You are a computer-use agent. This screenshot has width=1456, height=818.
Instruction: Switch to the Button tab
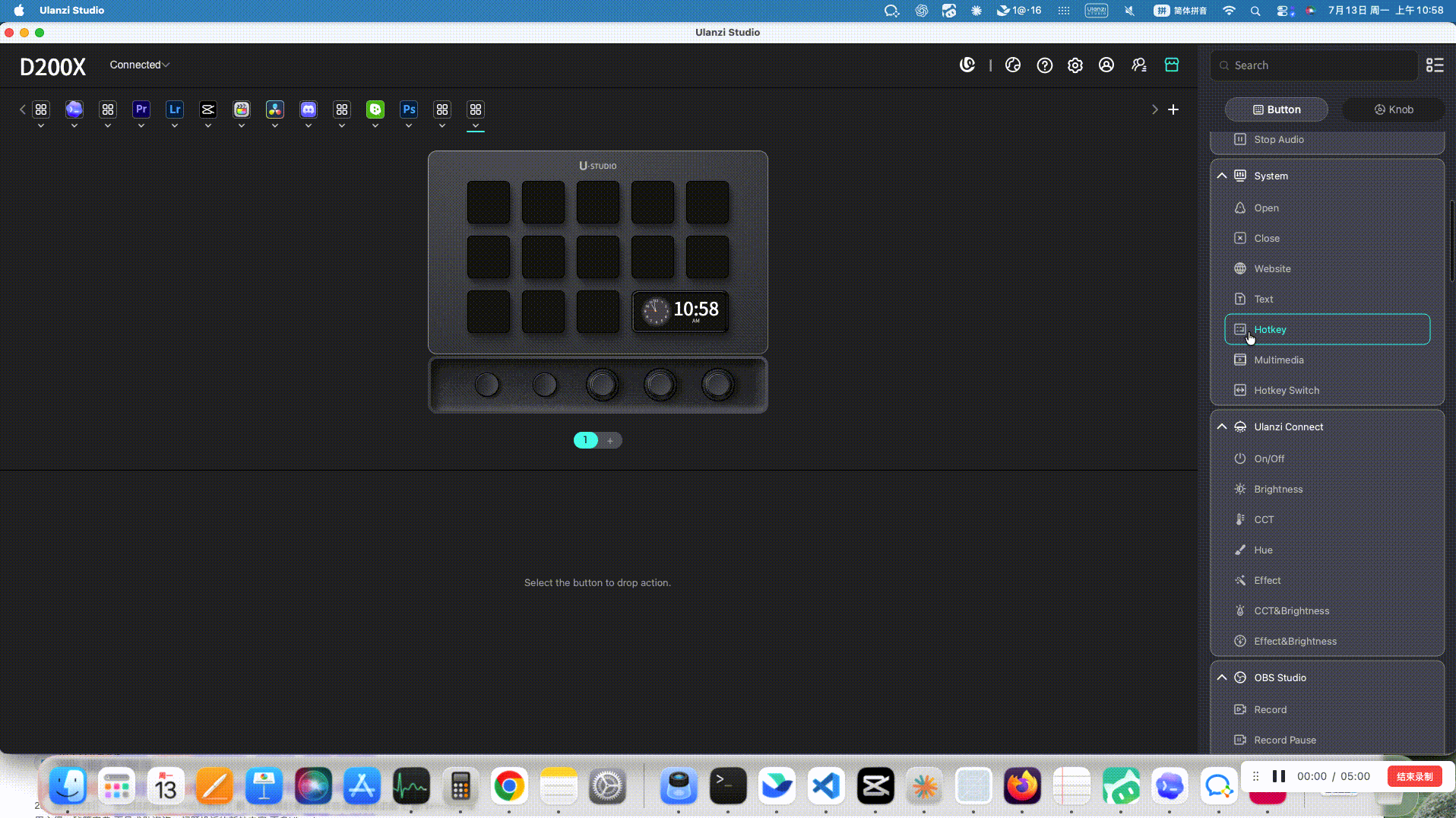click(1277, 109)
